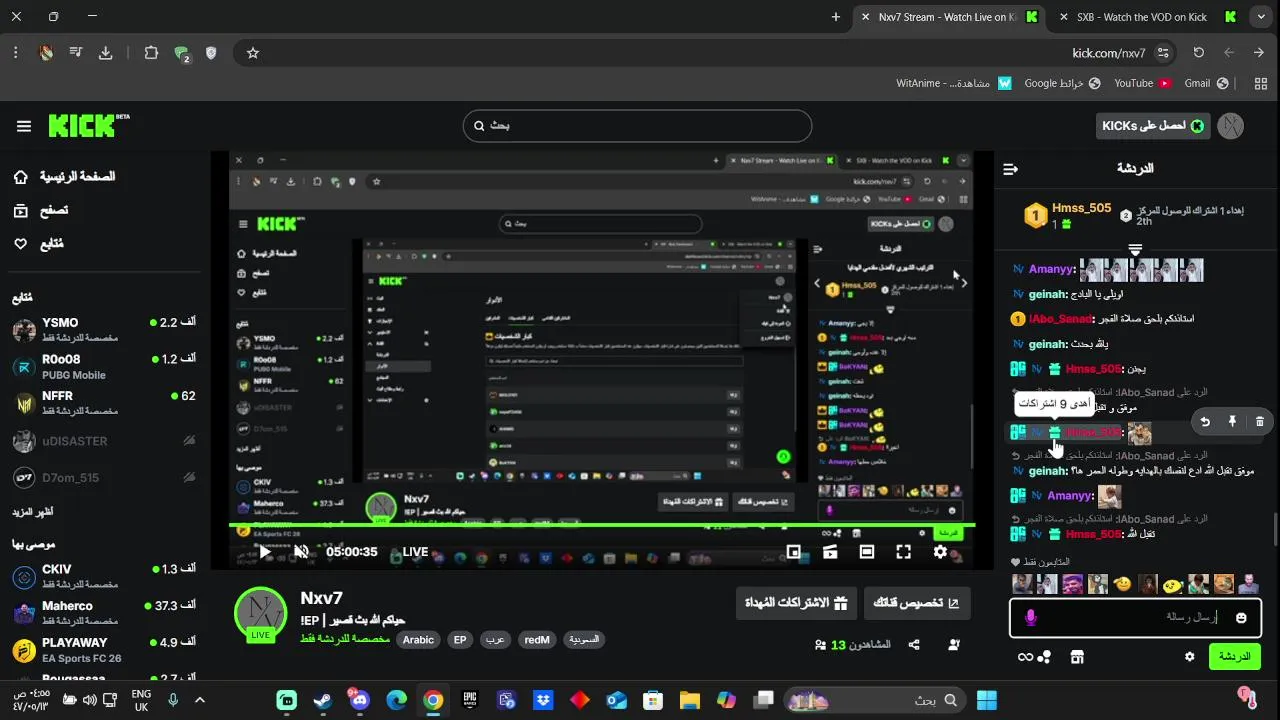Click the redM tag

tap(537, 640)
